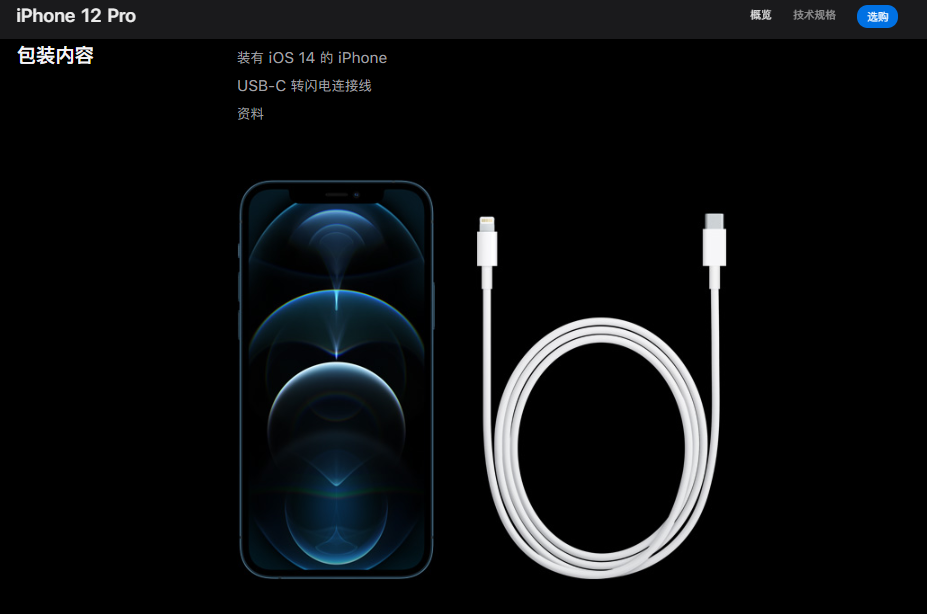Click the USB-C connector end of the cable
This screenshot has height=614, width=927.
[714, 241]
